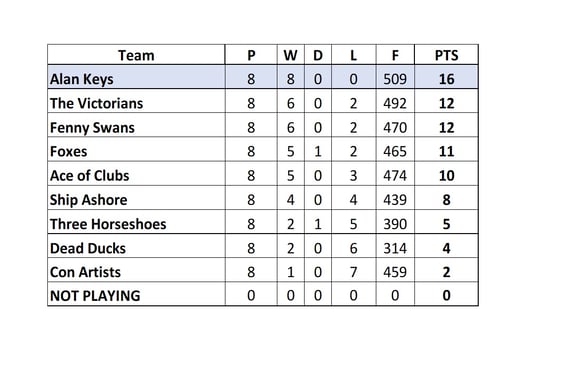Click the PTS column header
This screenshot has height=386, width=579.
coord(446,55)
